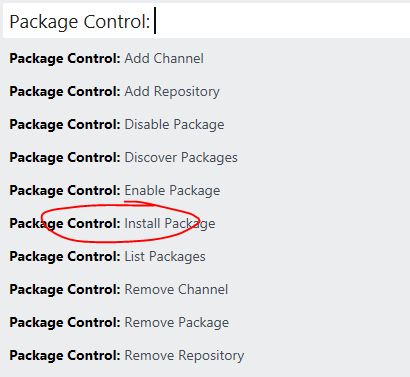
Task: Click the 'Enable Package' text label
Action: (172, 191)
